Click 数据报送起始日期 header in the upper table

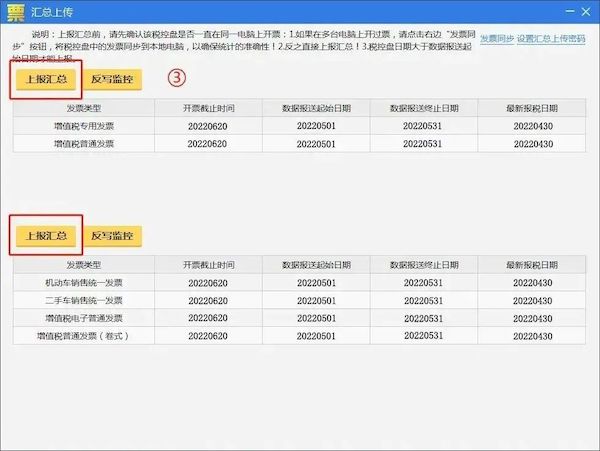(316, 108)
